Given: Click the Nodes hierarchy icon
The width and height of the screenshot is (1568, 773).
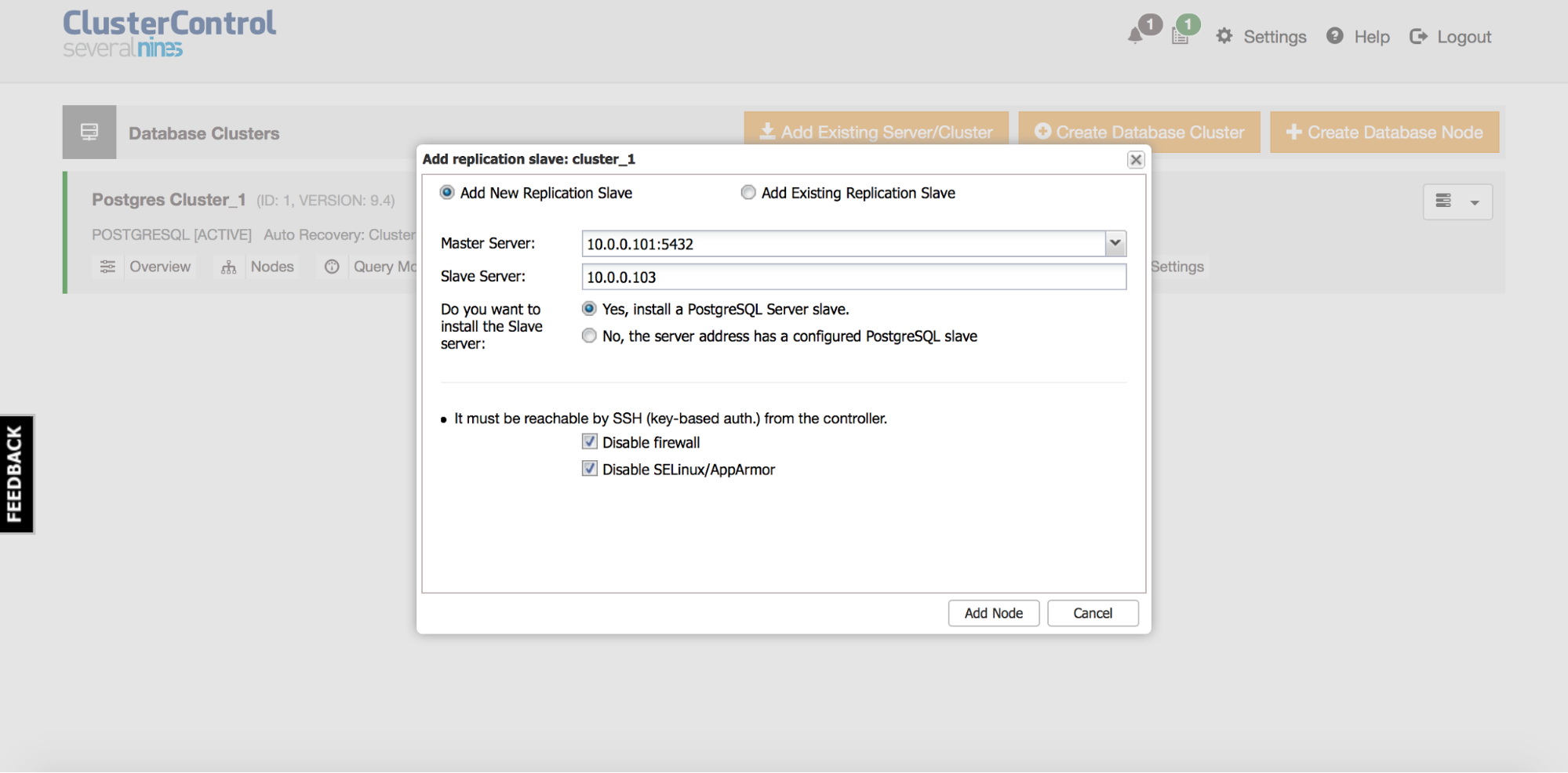Looking at the screenshot, I should coord(229,267).
